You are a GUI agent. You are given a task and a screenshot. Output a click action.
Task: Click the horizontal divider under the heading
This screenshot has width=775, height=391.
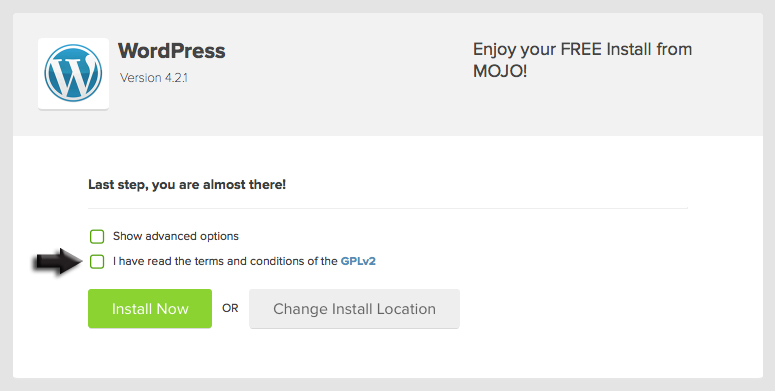tap(388, 208)
